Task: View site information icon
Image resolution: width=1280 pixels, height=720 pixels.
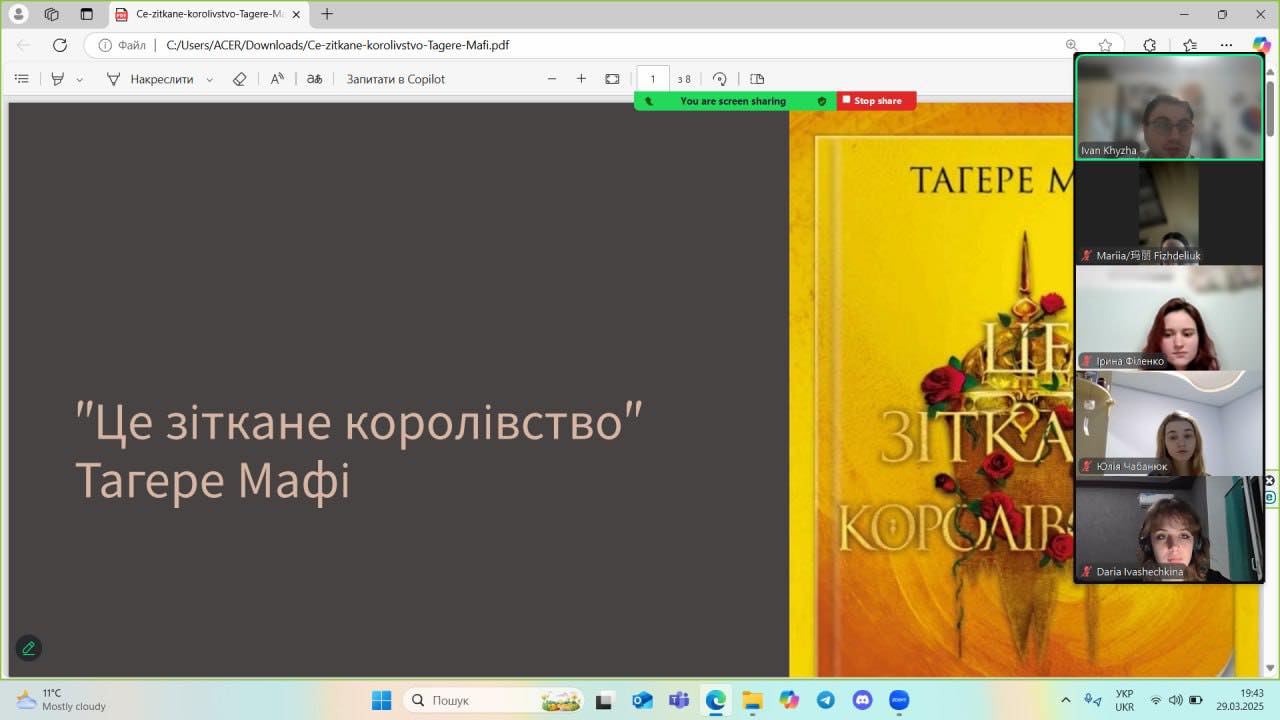Action: [x=105, y=45]
